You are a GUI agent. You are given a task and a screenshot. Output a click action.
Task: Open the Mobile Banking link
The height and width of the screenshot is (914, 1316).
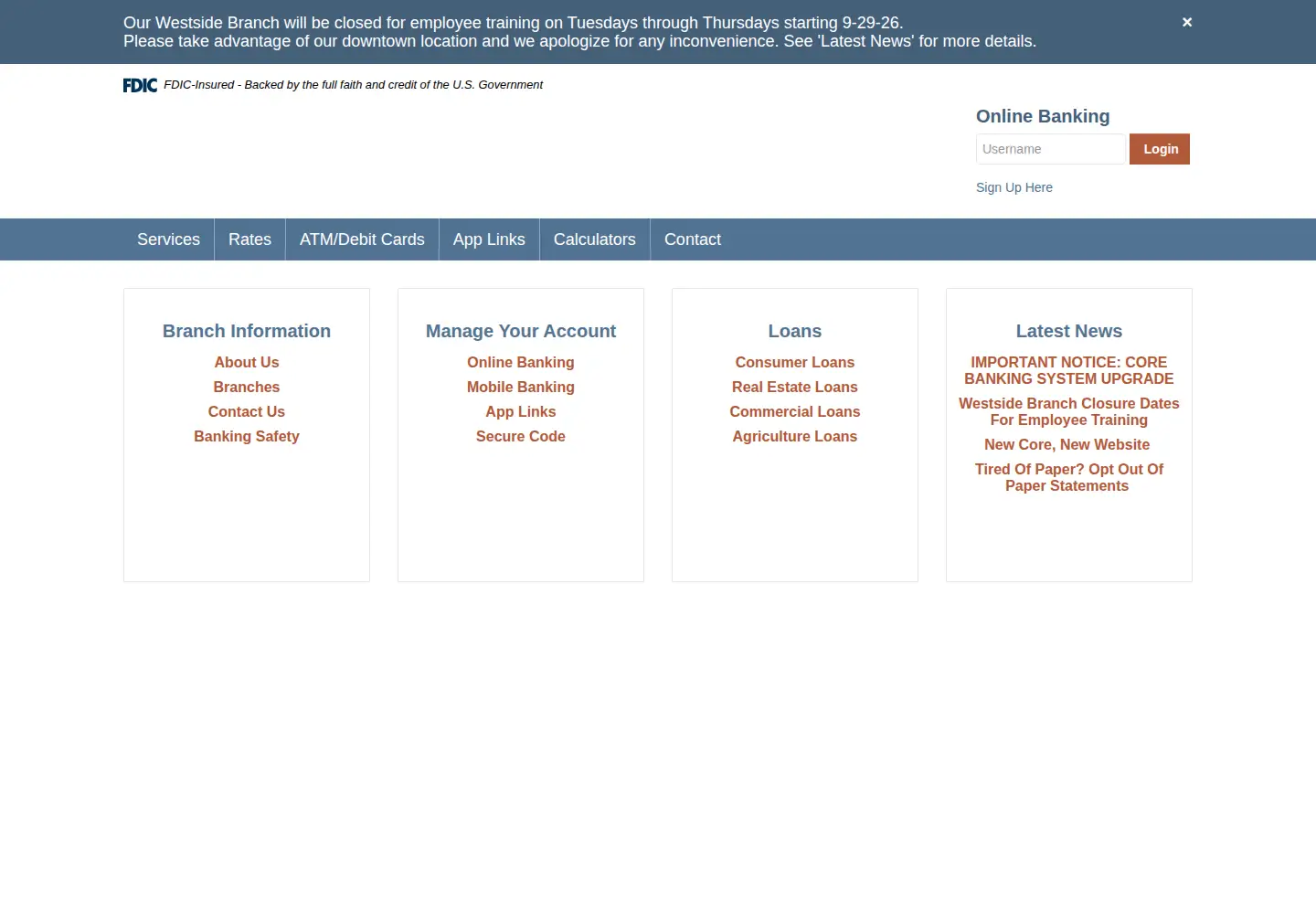(521, 387)
